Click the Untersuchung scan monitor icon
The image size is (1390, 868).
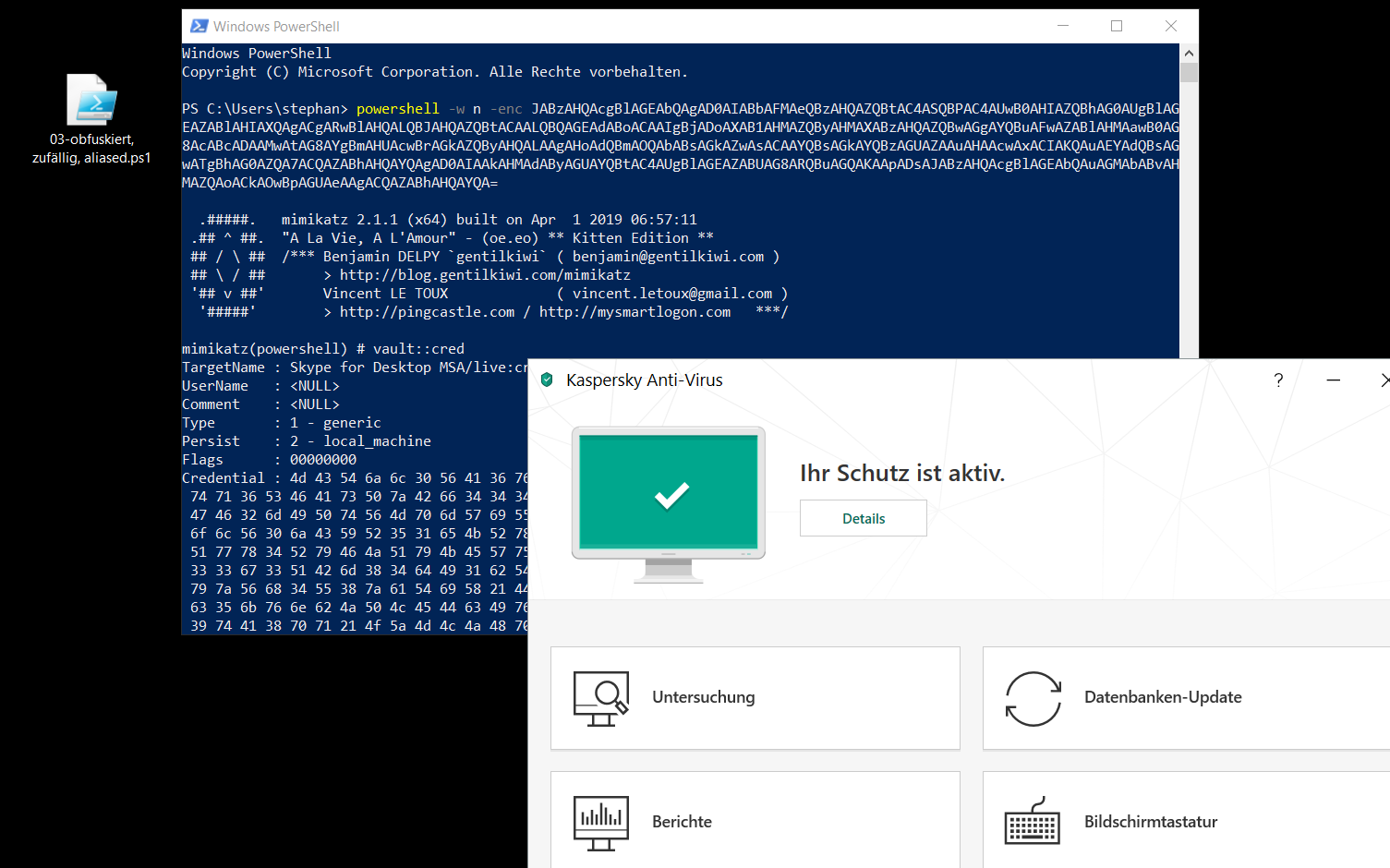tap(601, 698)
